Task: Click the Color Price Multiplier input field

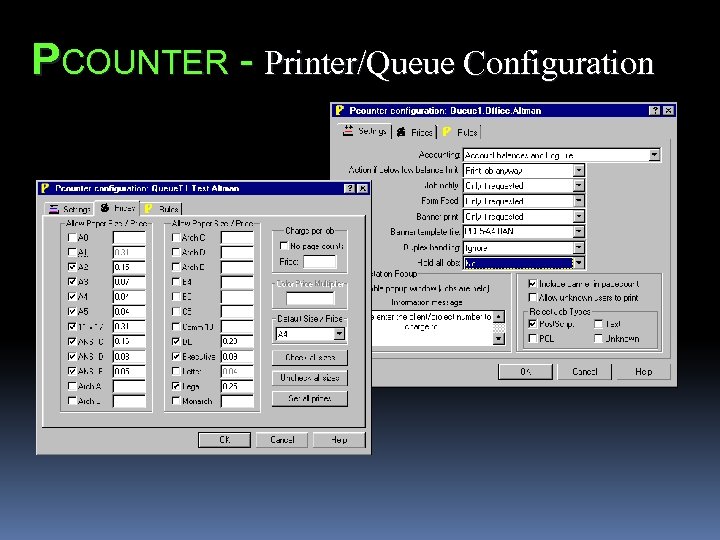Action: [x=310, y=298]
